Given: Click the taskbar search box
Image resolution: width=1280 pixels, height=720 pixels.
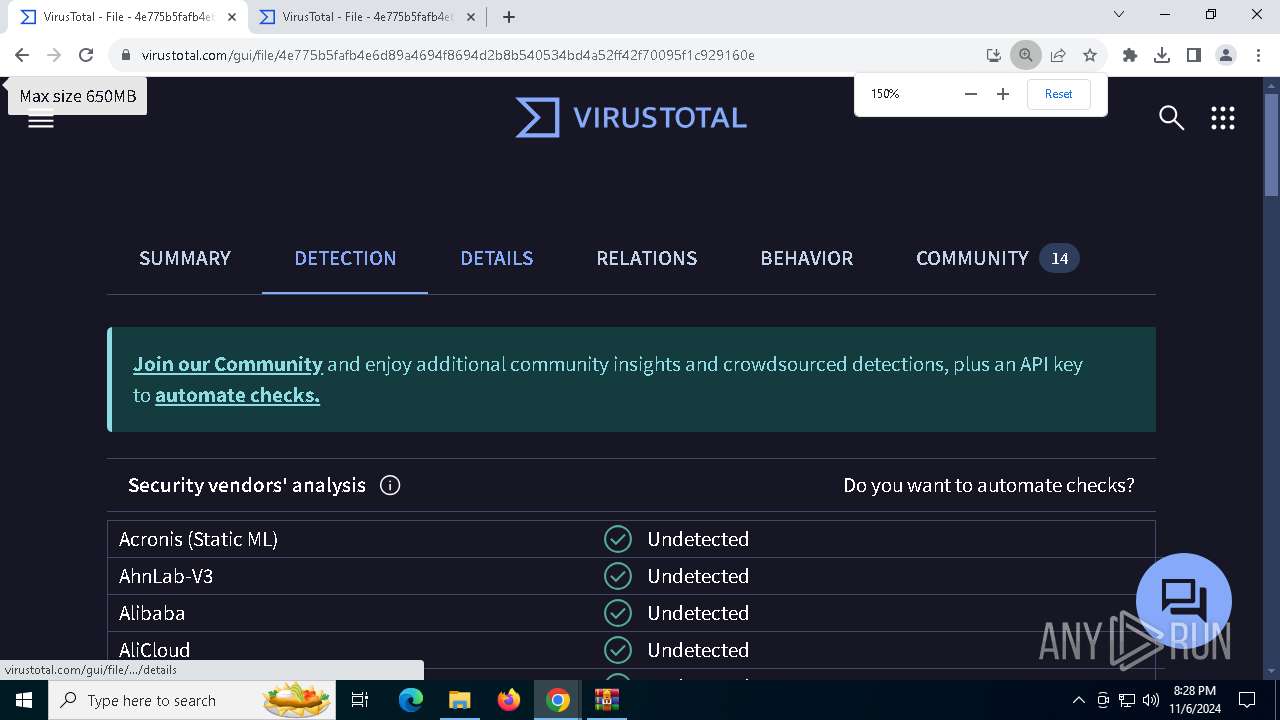Looking at the screenshot, I should [193, 700].
